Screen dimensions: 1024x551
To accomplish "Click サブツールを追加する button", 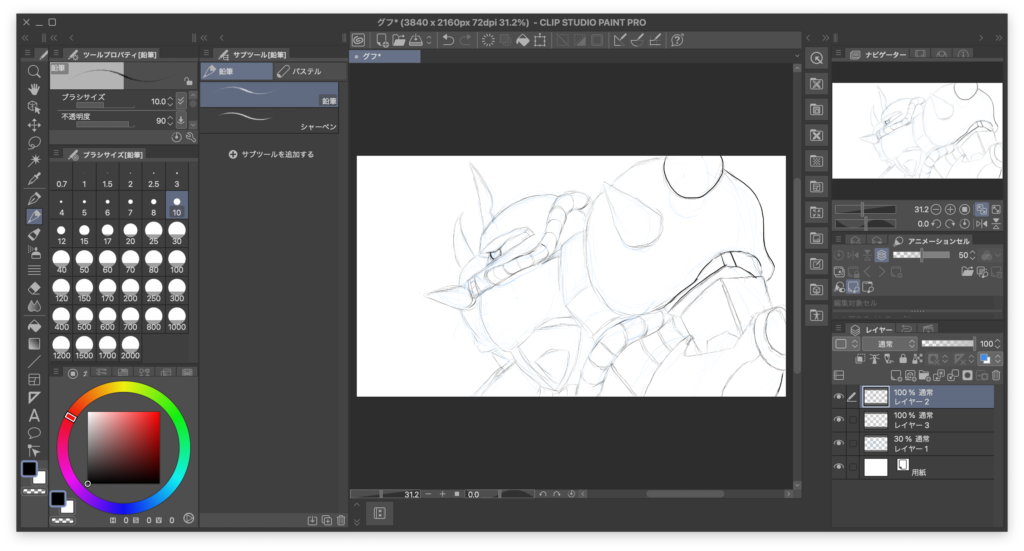I will [x=271, y=154].
